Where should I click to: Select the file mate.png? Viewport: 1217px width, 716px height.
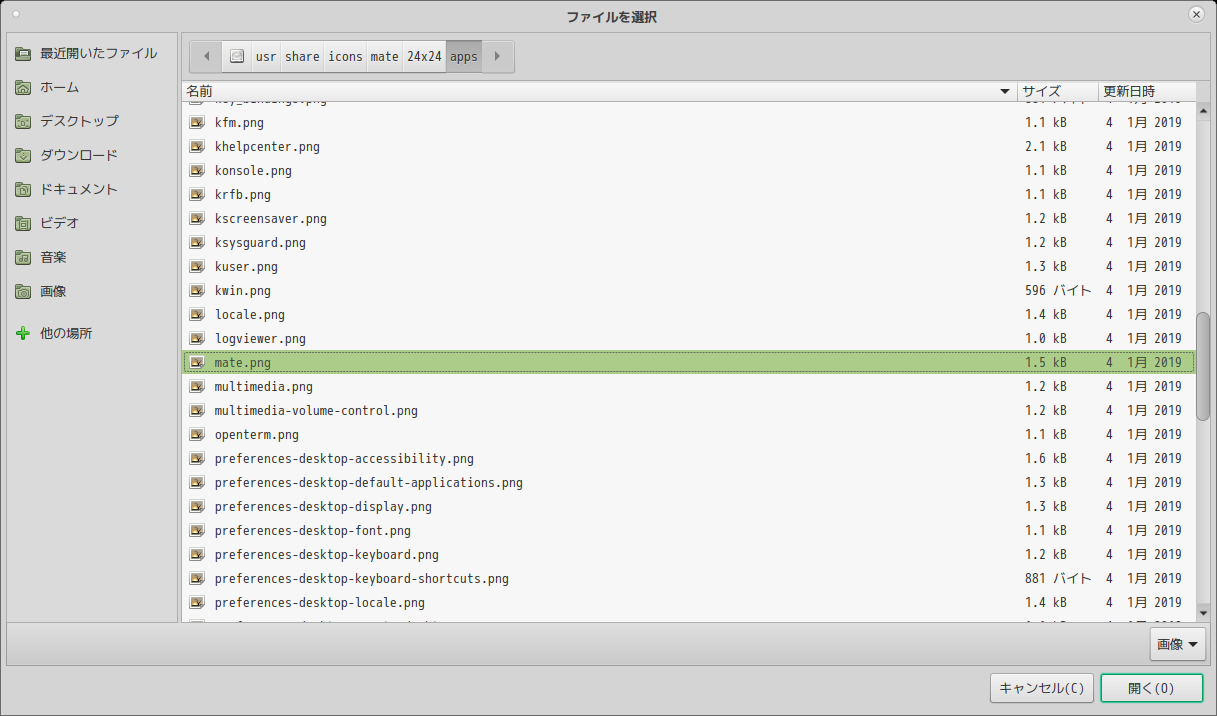[689, 363]
